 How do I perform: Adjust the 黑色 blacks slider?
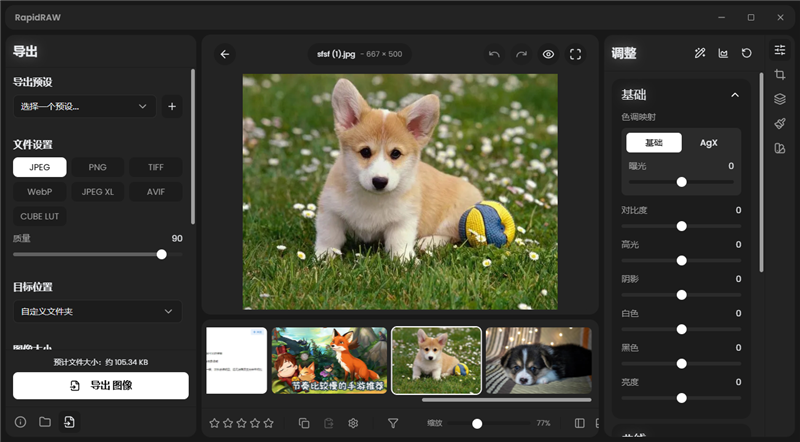click(681, 364)
